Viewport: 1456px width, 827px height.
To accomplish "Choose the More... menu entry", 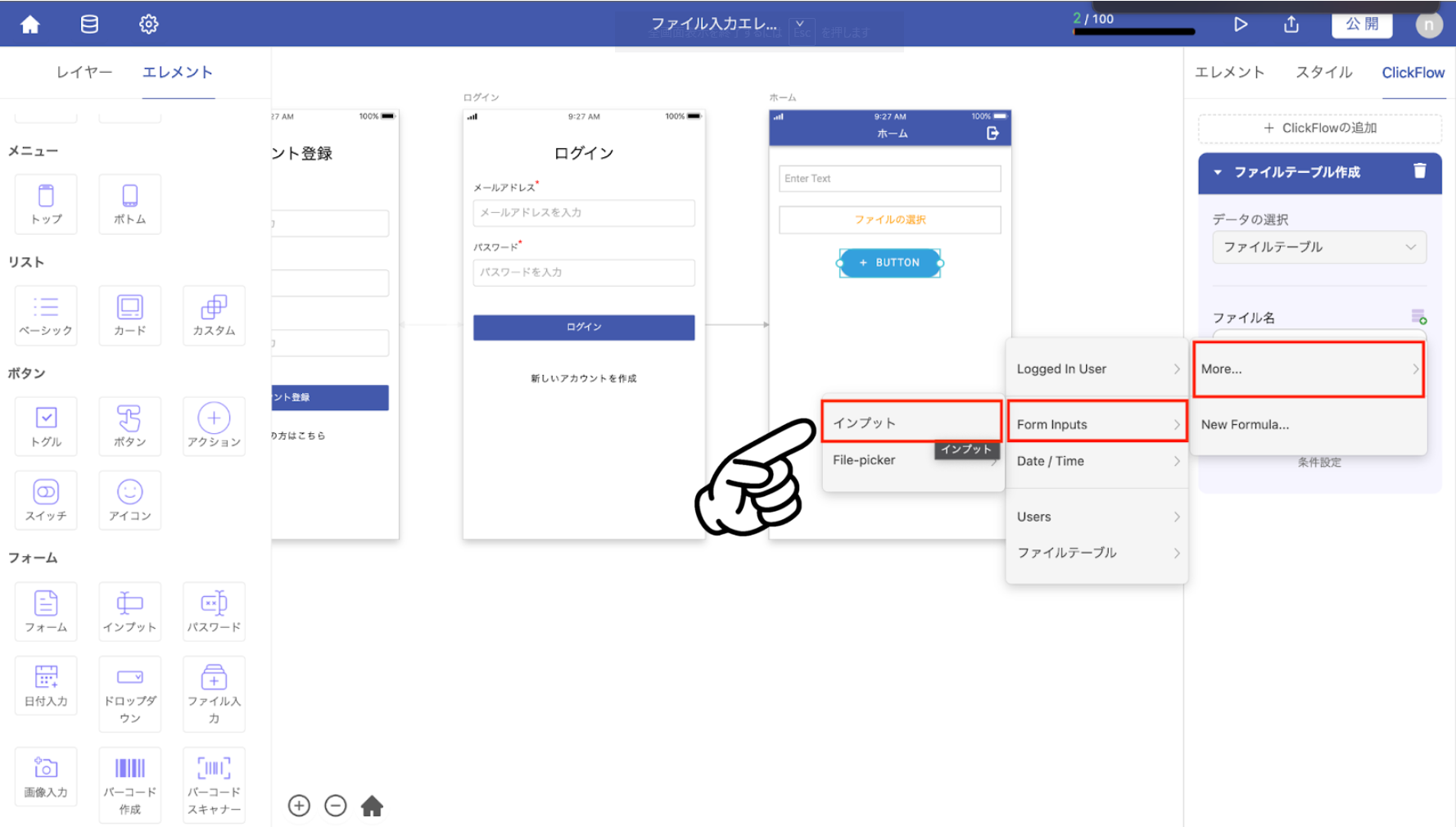I will (1309, 369).
